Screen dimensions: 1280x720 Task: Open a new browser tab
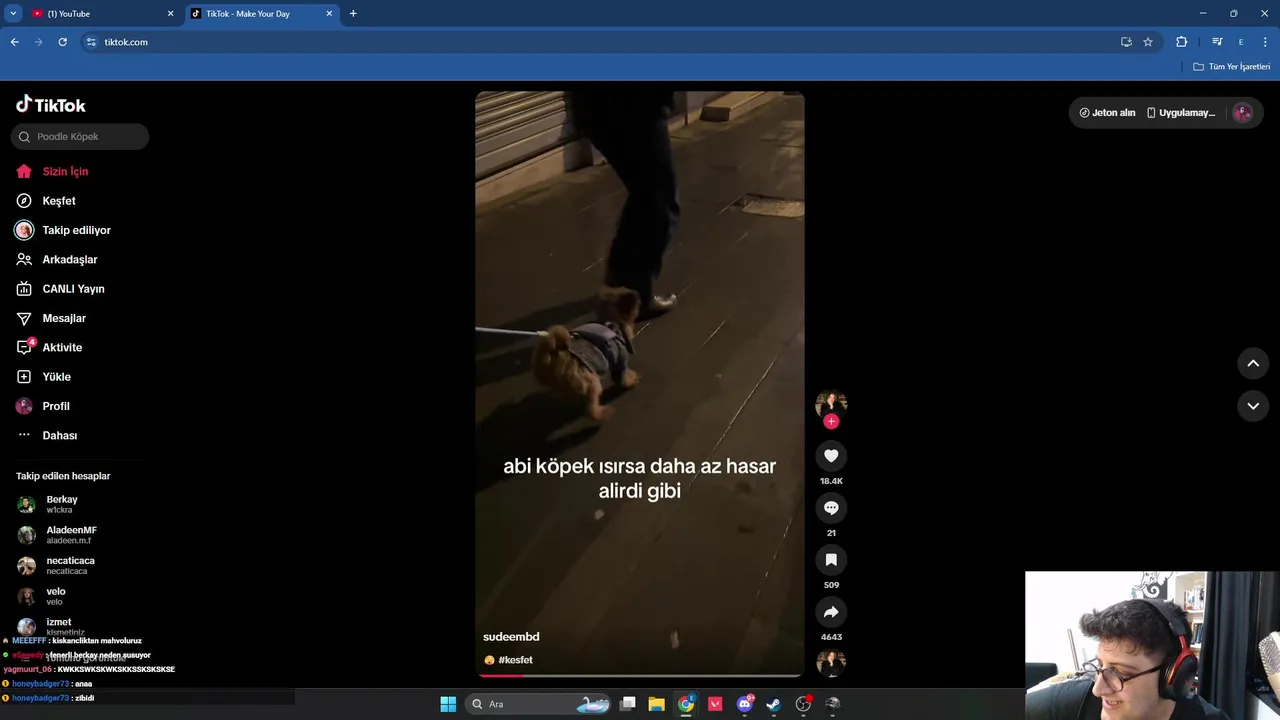click(x=353, y=14)
